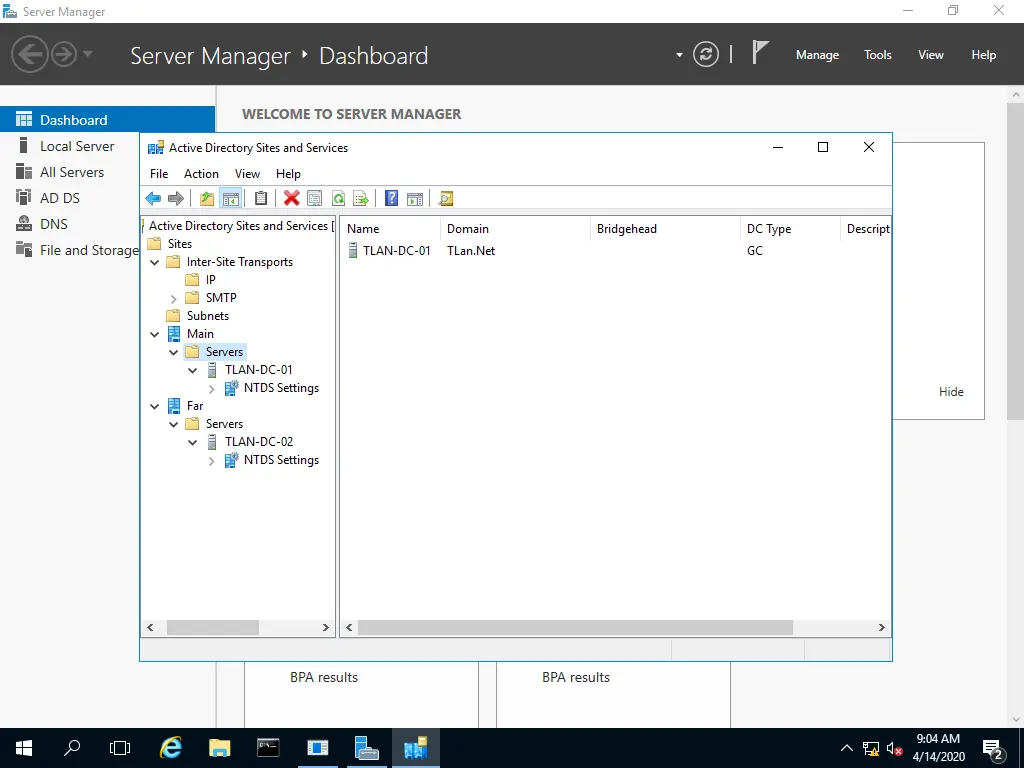Screen dimensions: 1024x768
Task: Click the horizontal scrollbar of the list pane
Action: click(x=575, y=628)
